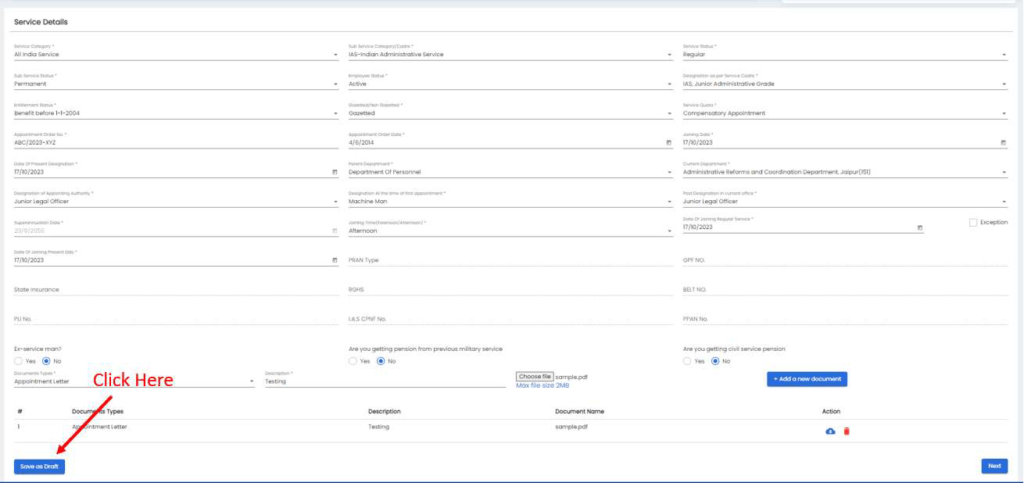Open Date Of Joining Present Duty calendar icon
This screenshot has width=1024, height=483.
click(x=335, y=260)
